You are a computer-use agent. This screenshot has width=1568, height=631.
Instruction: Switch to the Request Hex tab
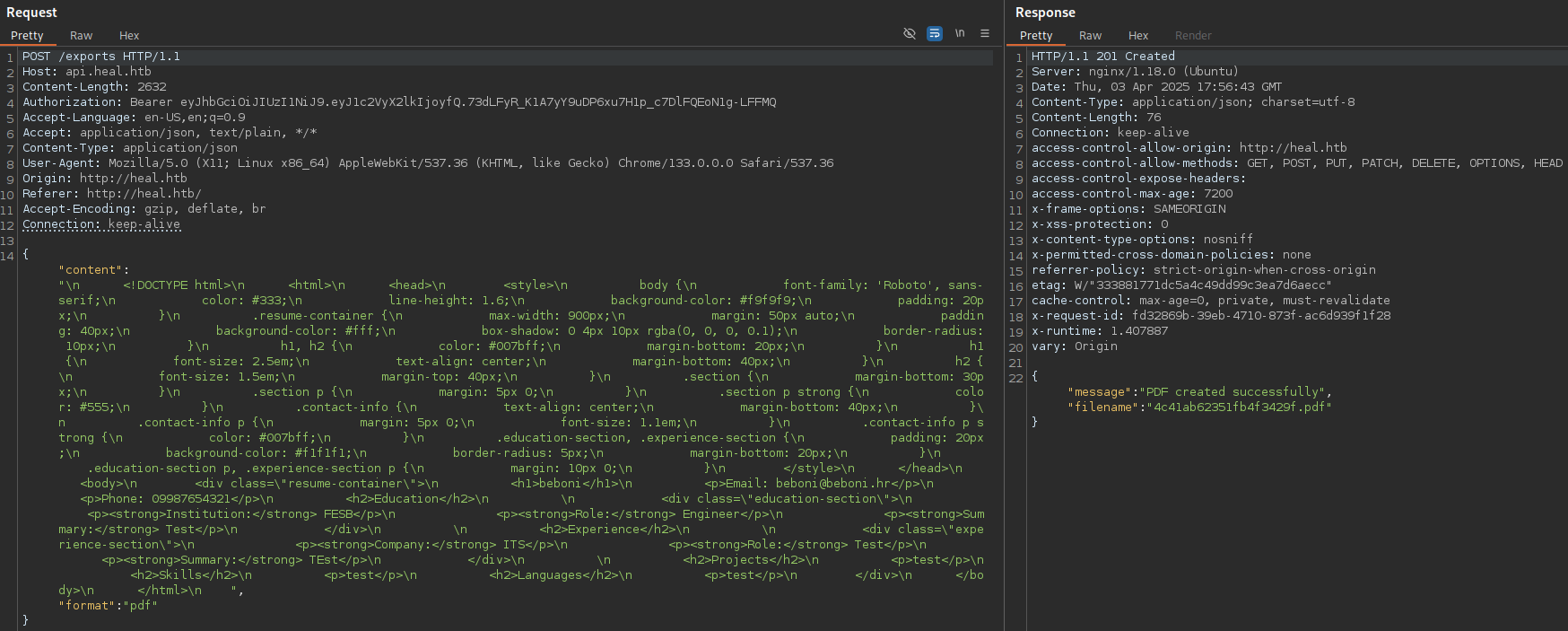pyautogui.click(x=129, y=36)
